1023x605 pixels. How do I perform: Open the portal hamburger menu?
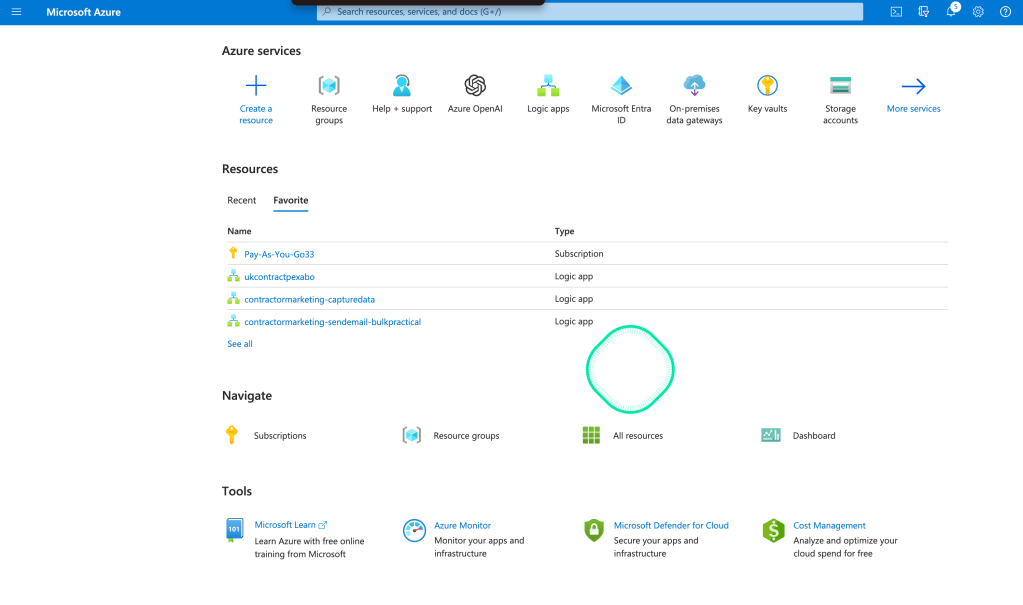click(16, 12)
